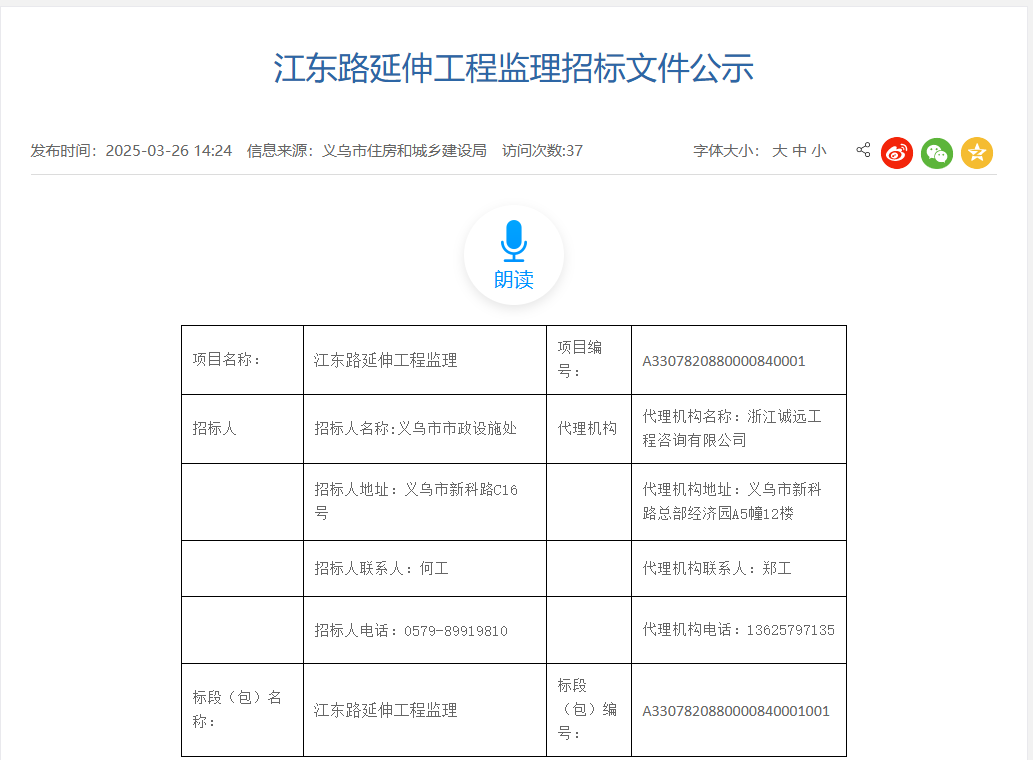Click the 朗读 label under the microphone
The image size is (1033, 760).
pos(514,280)
